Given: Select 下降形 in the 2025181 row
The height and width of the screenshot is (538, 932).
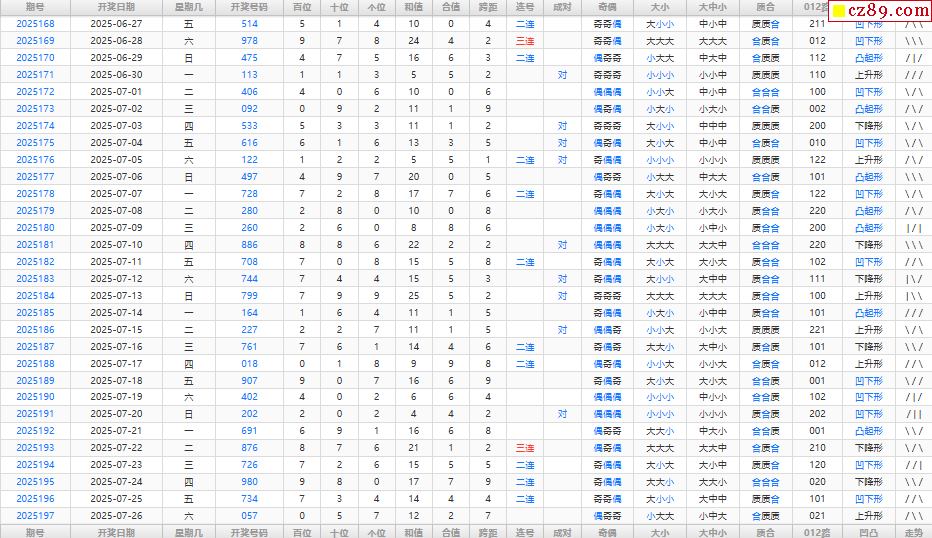Looking at the screenshot, I should pos(869,245).
